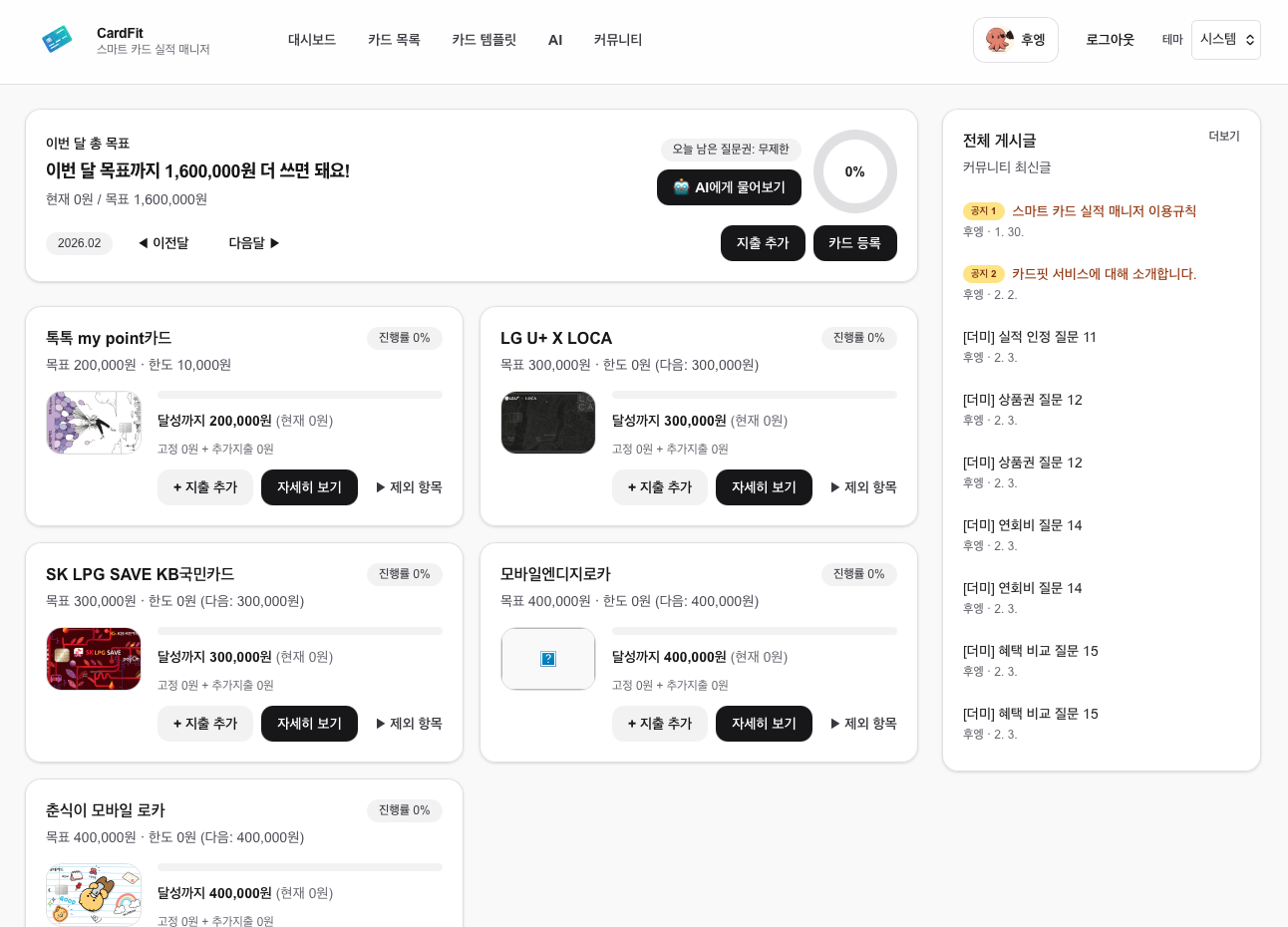Click the placeholder icon on 모바일엔디지로카

[x=548, y=659]
